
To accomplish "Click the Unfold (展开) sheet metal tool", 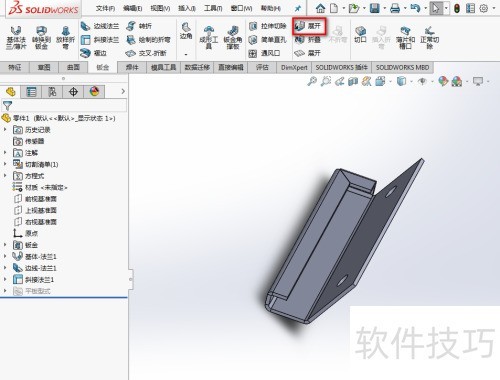I will pyautogui.click(x=309, y=26).
